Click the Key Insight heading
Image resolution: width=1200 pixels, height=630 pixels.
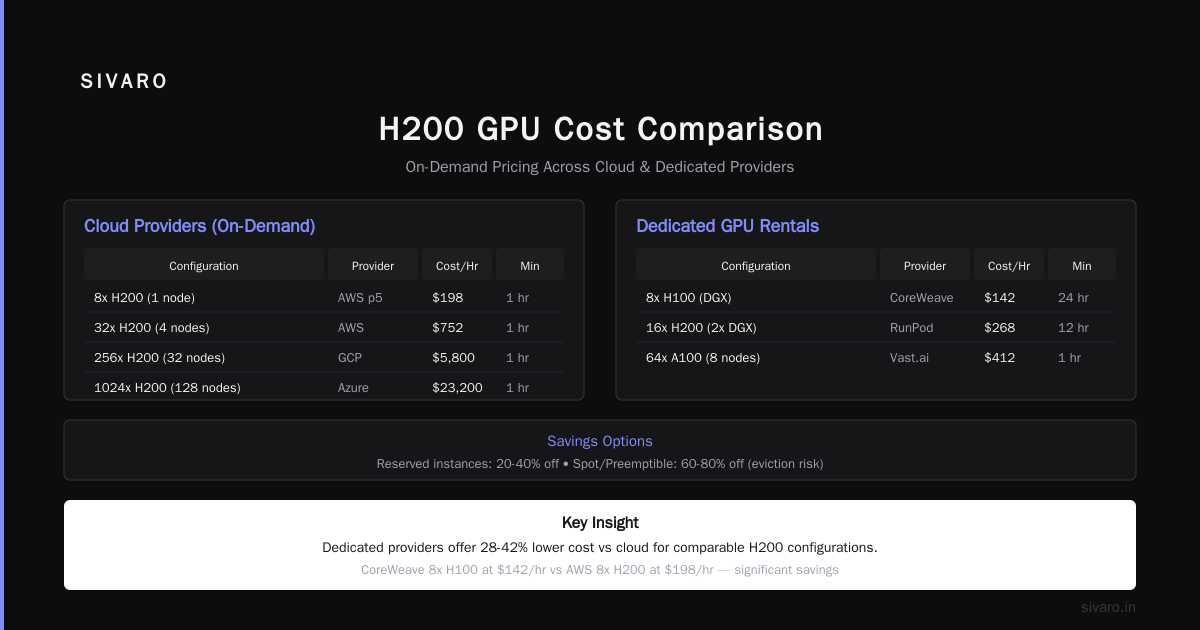pos(600,522)
